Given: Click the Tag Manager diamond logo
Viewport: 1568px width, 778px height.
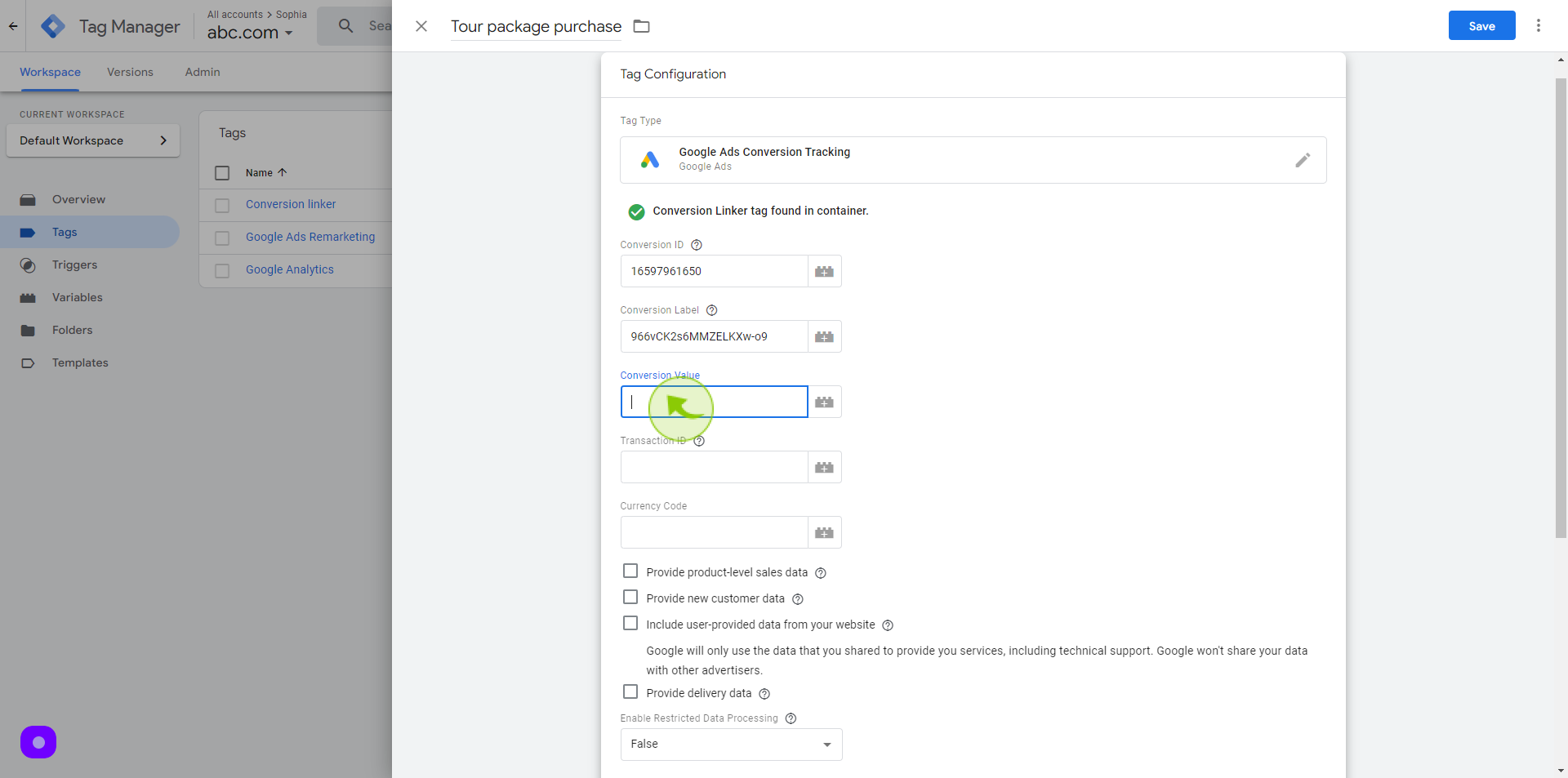Looking at the screenshot, I should [53, 26].
